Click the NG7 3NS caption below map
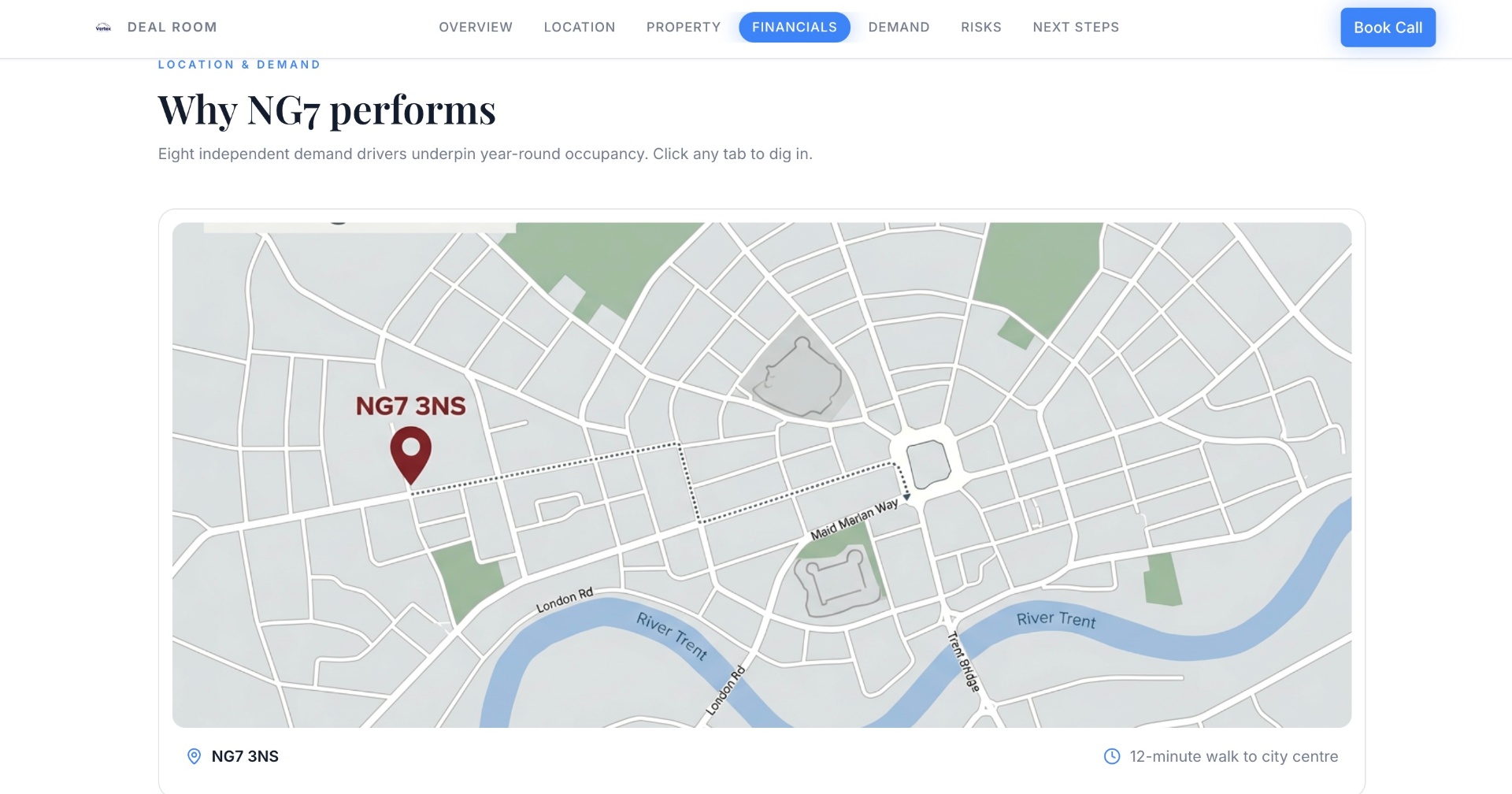Screen dimensions: 1512x794 coord(245,756)
